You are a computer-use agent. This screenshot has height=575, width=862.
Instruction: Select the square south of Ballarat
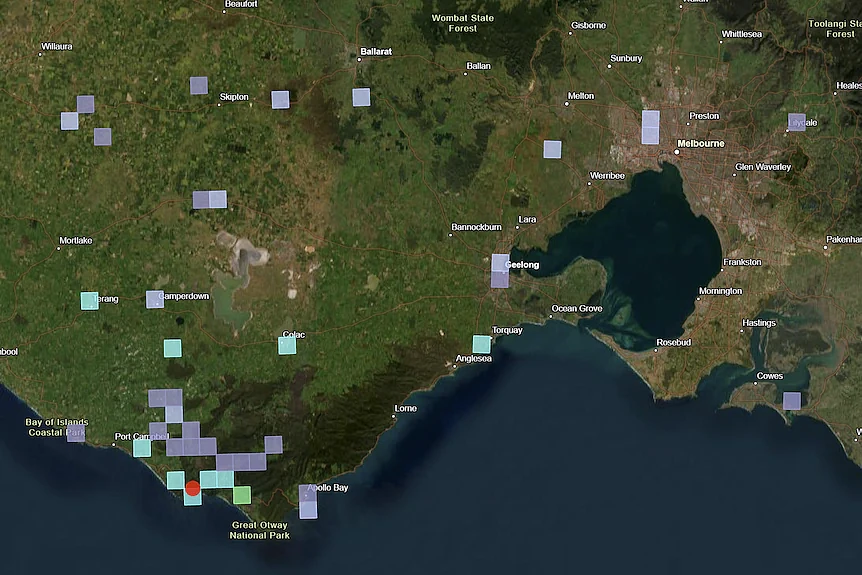coord(361,97)
